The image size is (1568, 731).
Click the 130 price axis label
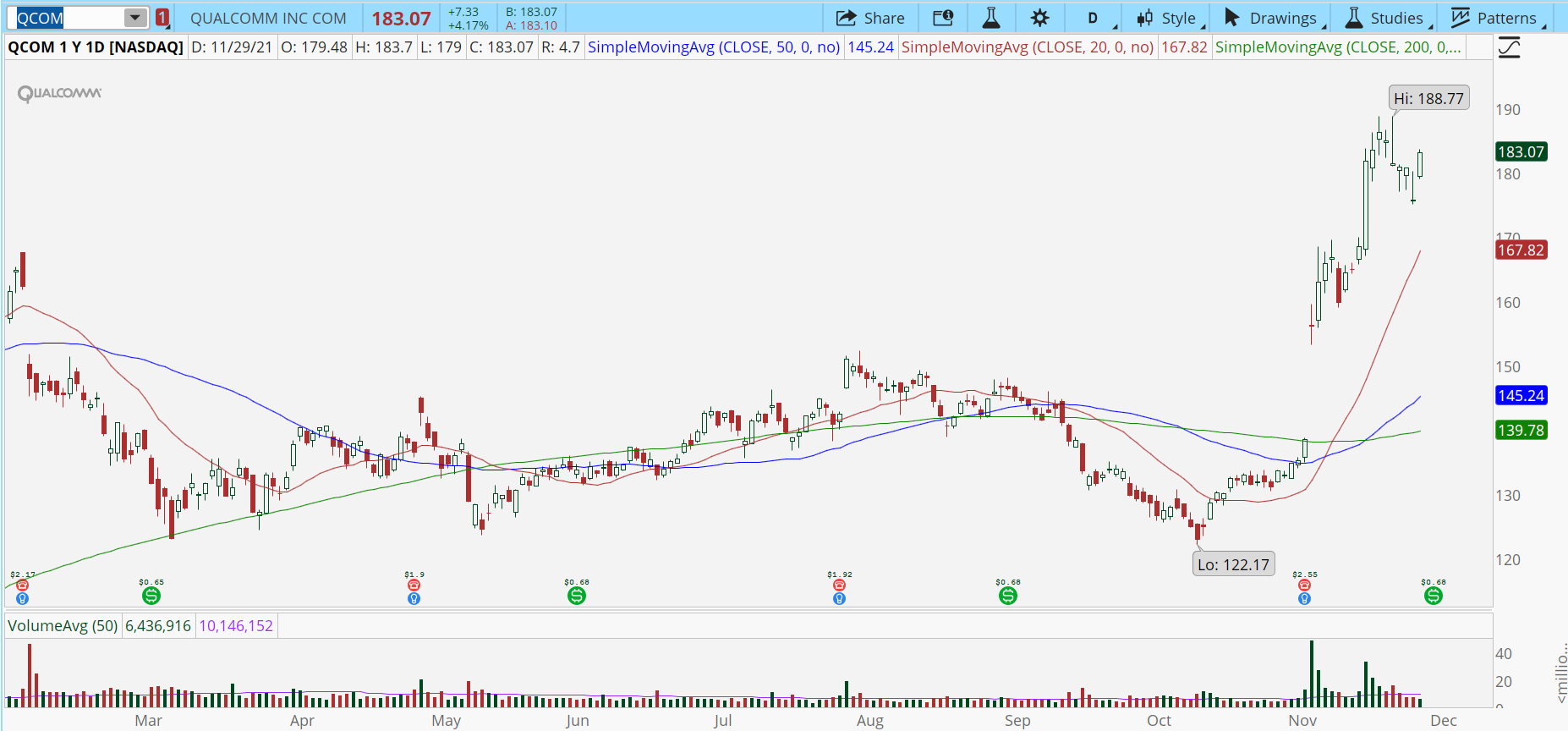point(1508,495)
